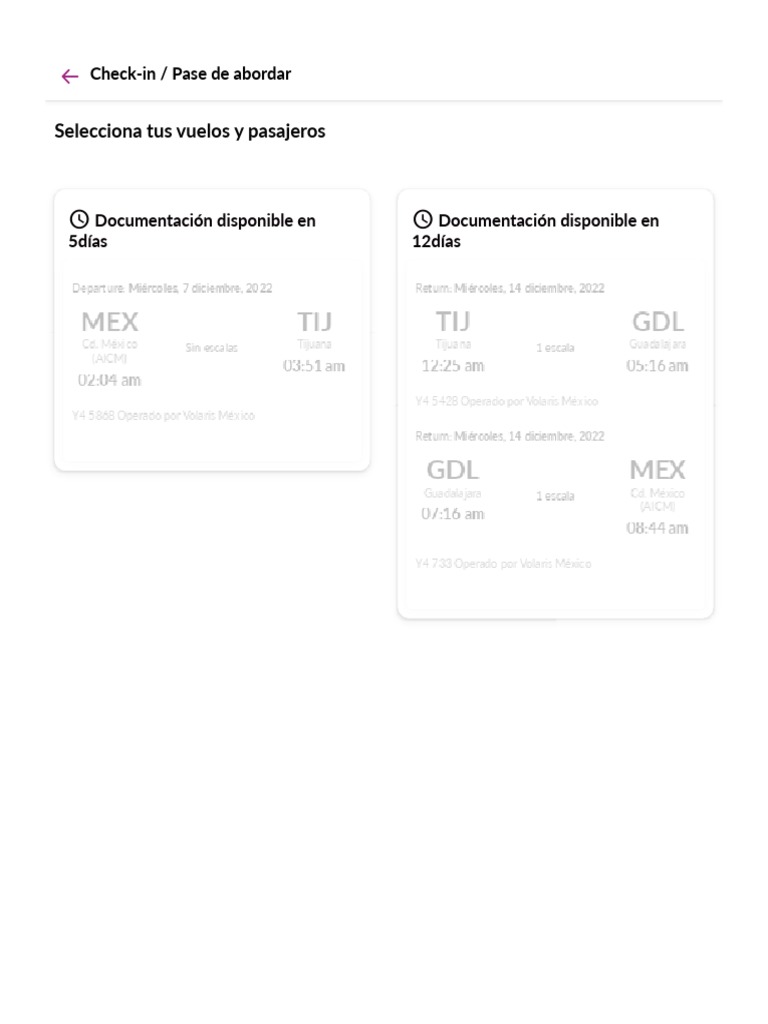Click the Departure Miércoles, 7 diciembre date

point(172,288)
